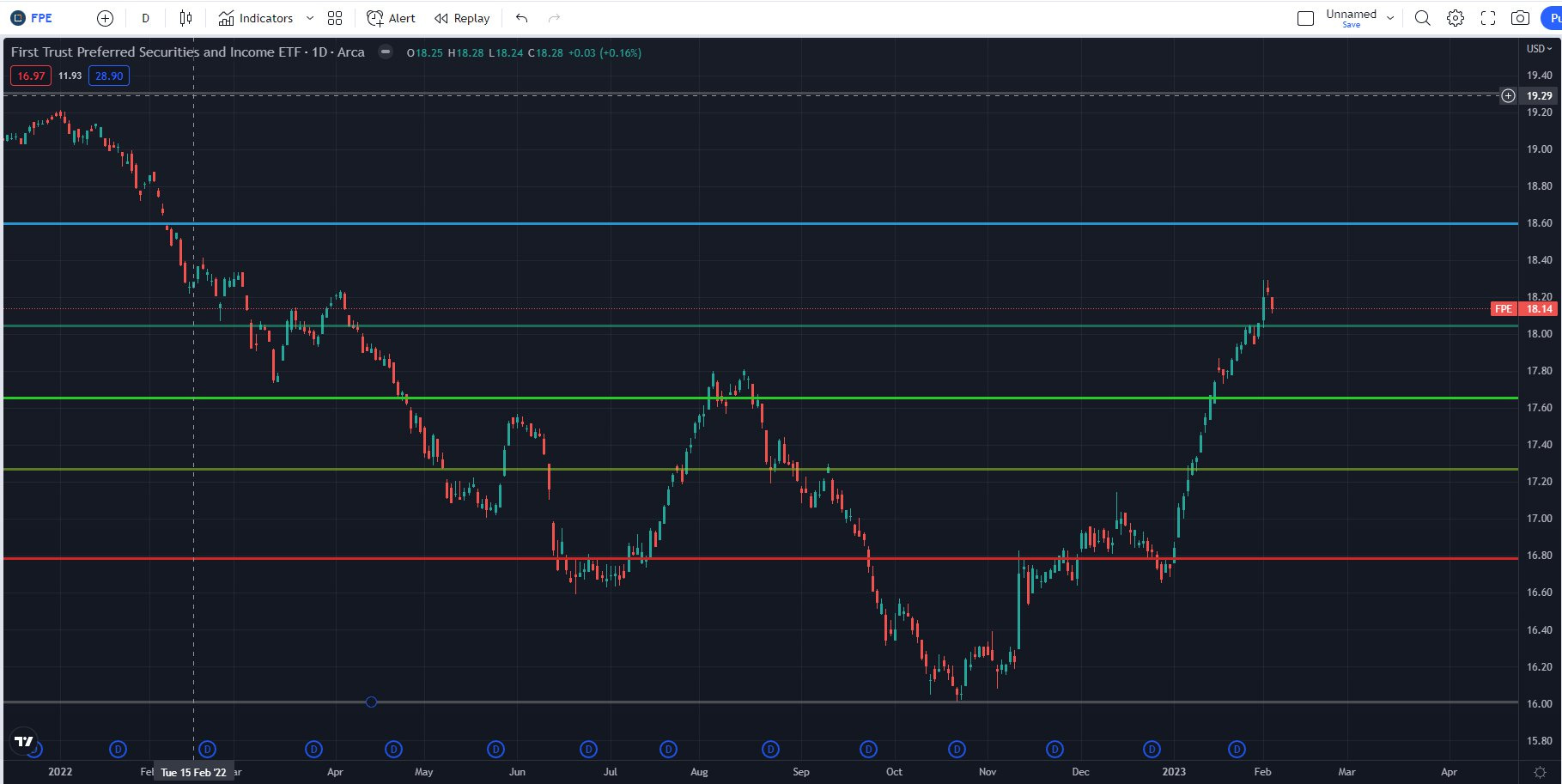This screenshot has width=1562, height=784.
Task: Expand the favorite indicators chevron next to Indicators
Action: click(310, 18)
